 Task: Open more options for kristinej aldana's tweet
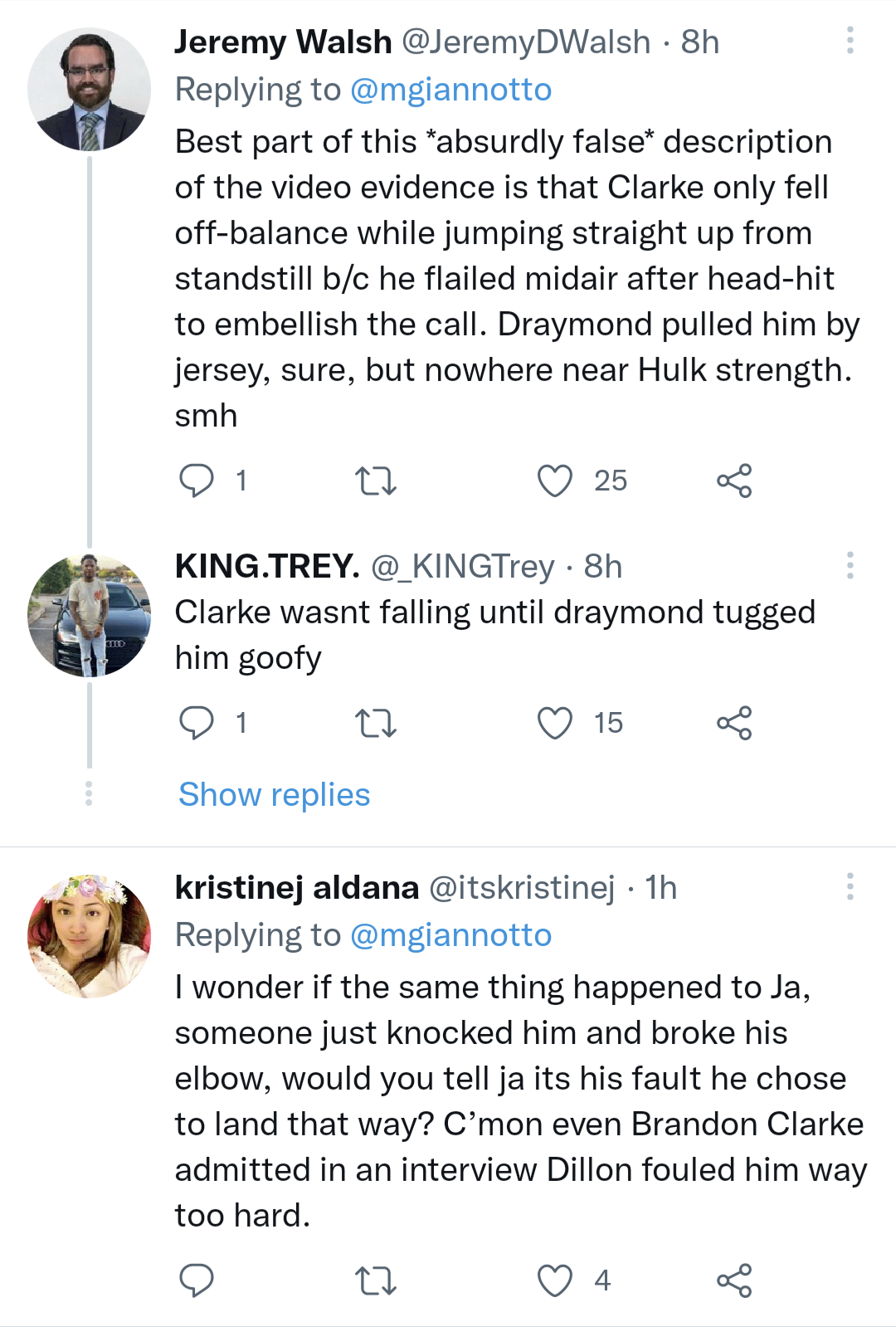point(850,886)
